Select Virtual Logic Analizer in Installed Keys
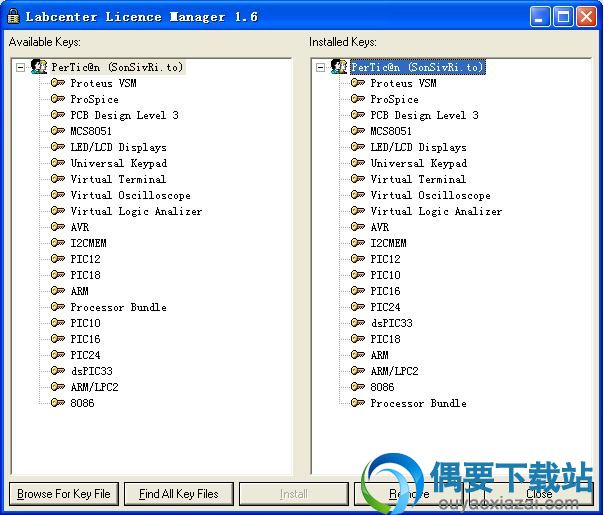The image size is (604, 515). point(436,211)
